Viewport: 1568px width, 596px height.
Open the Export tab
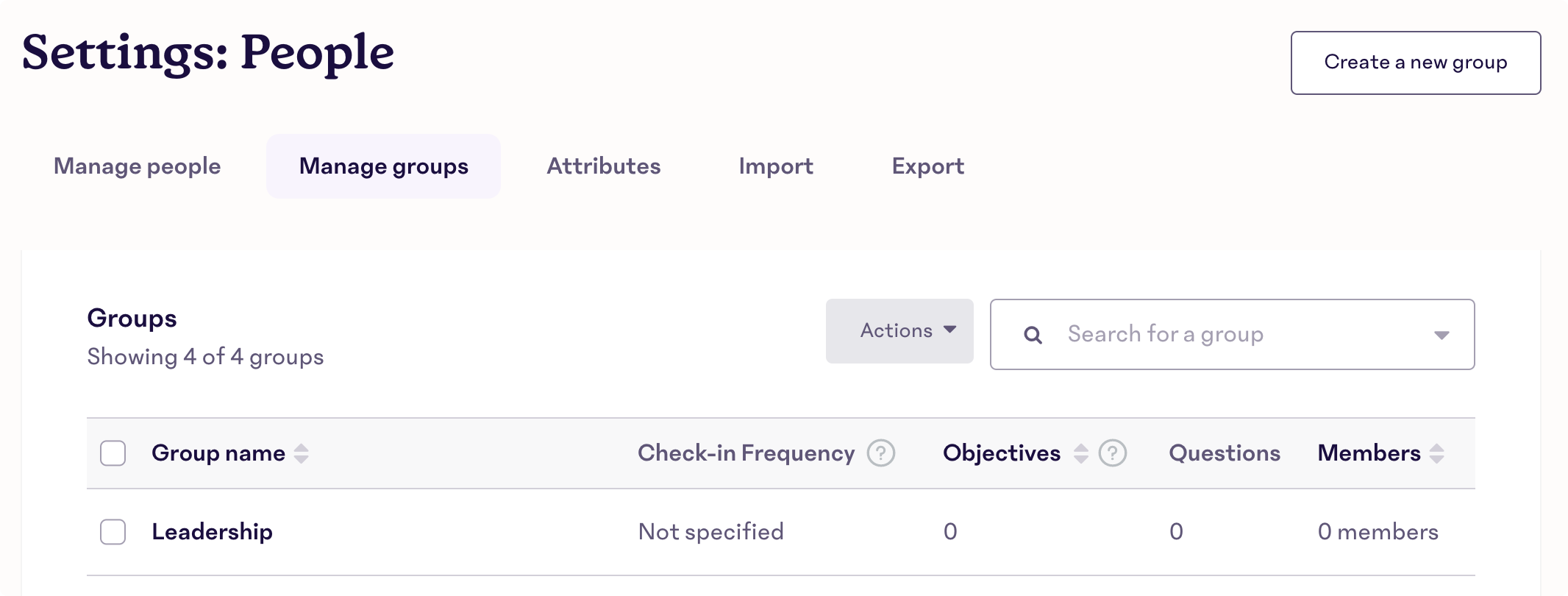point(928,166)
